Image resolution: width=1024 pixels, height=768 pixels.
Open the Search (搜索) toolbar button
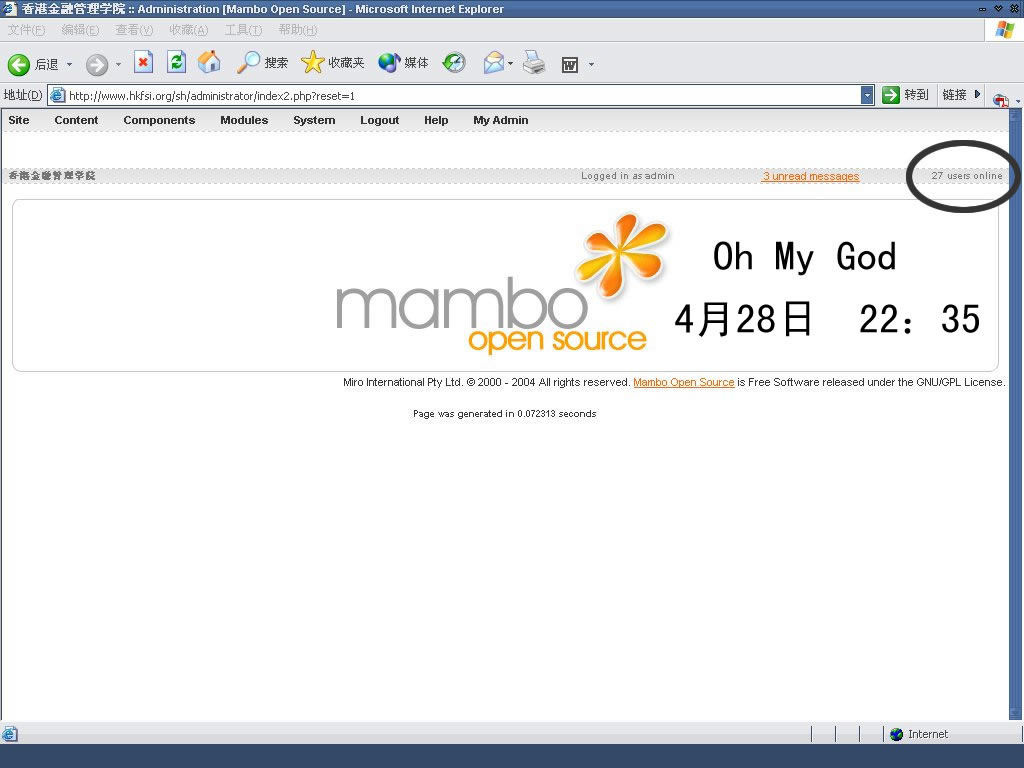click(262, 63)
